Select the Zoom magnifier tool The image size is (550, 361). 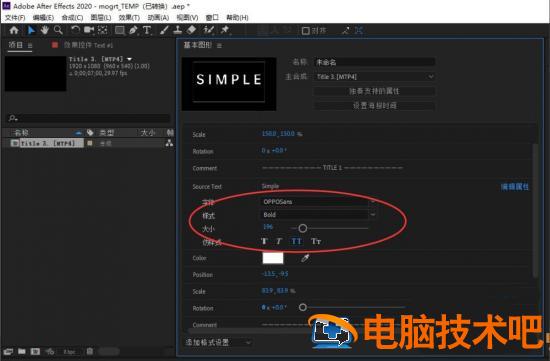(x=58, y=31)
